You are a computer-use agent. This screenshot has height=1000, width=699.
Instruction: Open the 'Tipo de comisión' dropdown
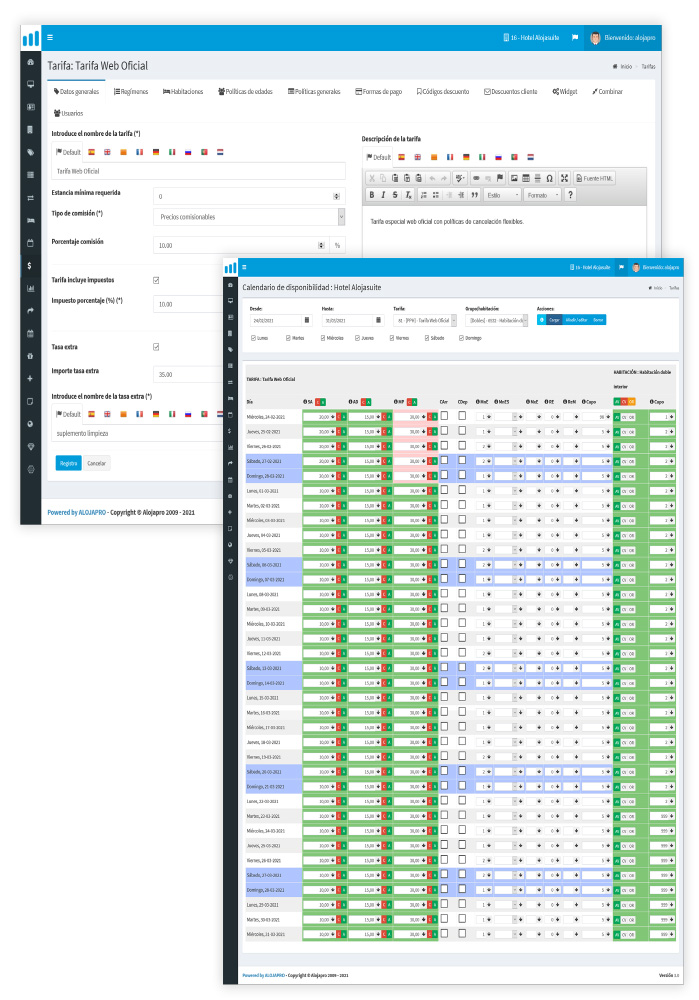(250, 216)
